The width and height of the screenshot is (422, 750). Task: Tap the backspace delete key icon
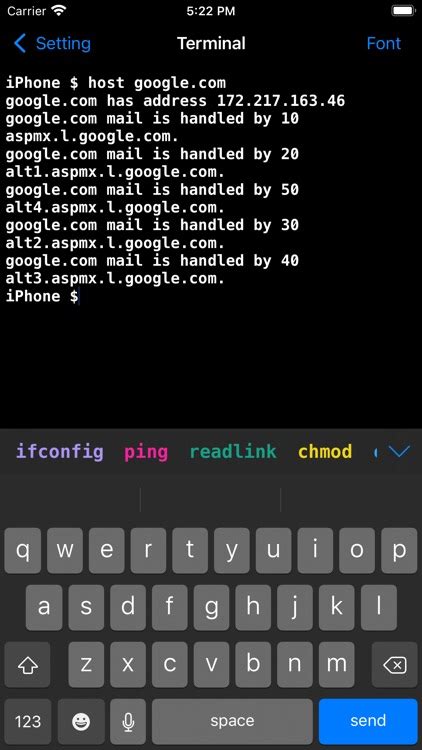(x=395, y=664)
